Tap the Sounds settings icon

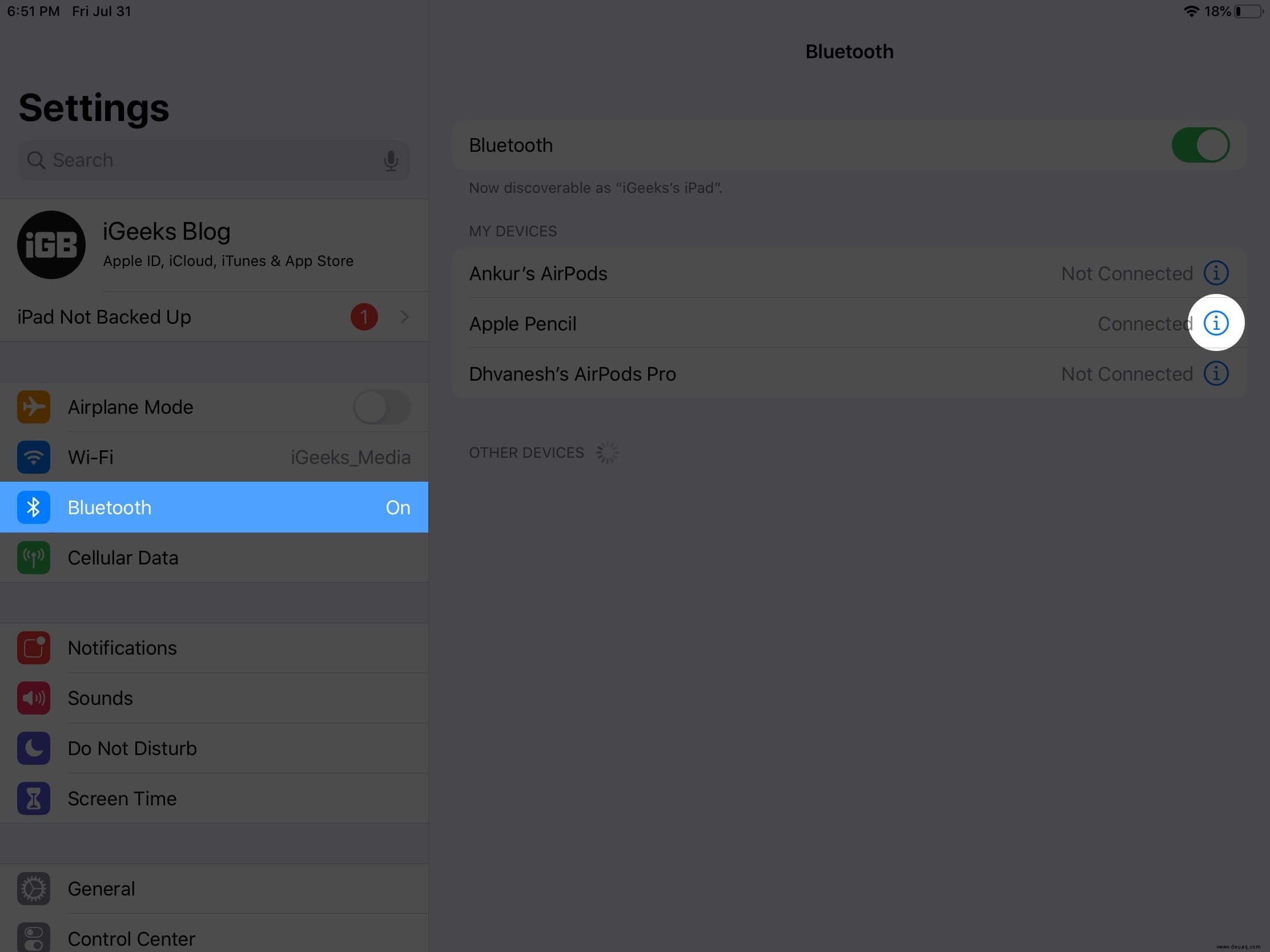point(34,697)
